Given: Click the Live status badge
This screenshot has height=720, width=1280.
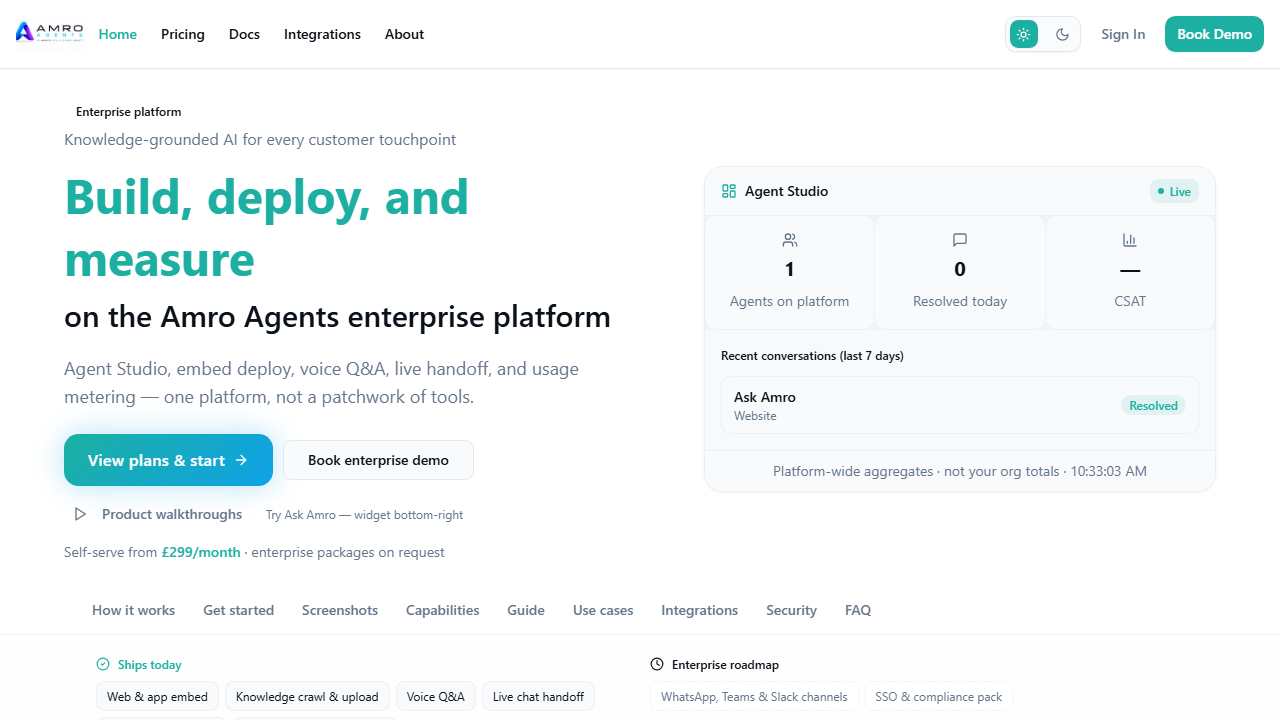Looking at the screenshot, I should pyautogui.click(x=1174, y=191).
